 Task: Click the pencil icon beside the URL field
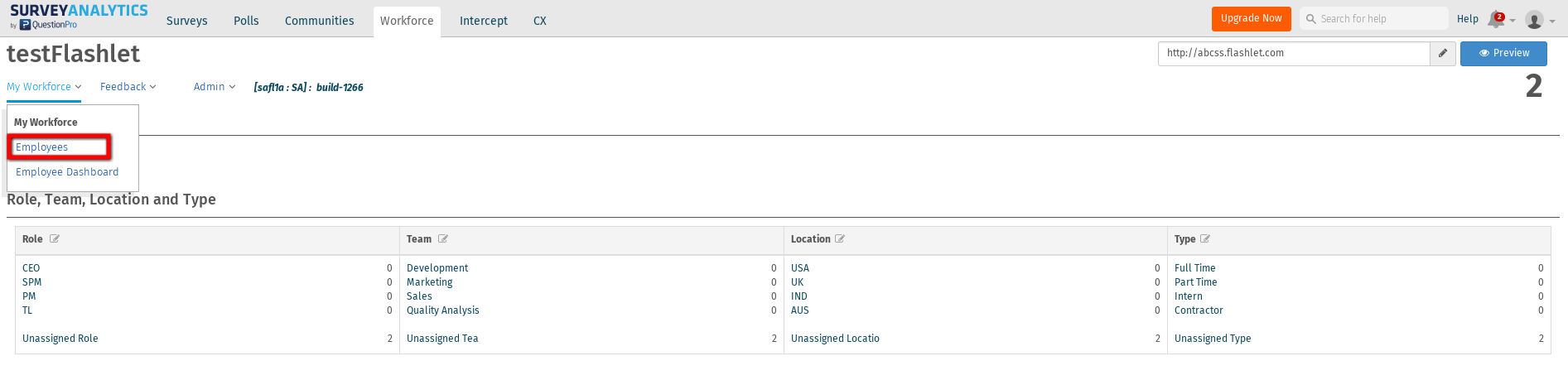[x=1443, y=53]
